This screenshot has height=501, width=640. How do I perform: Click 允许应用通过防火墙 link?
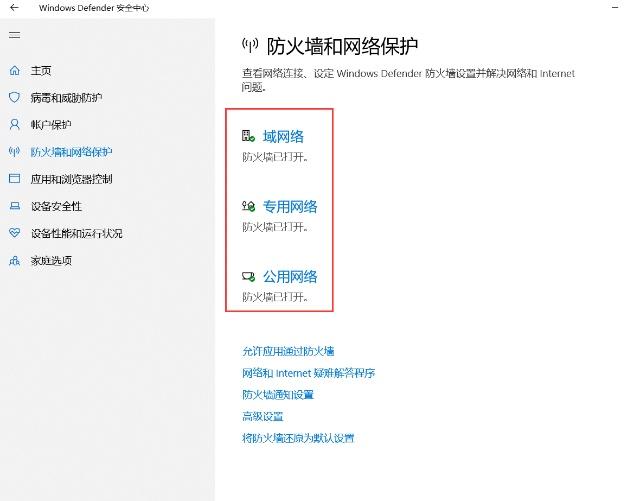pyautogui.click(x=288, y=351)
